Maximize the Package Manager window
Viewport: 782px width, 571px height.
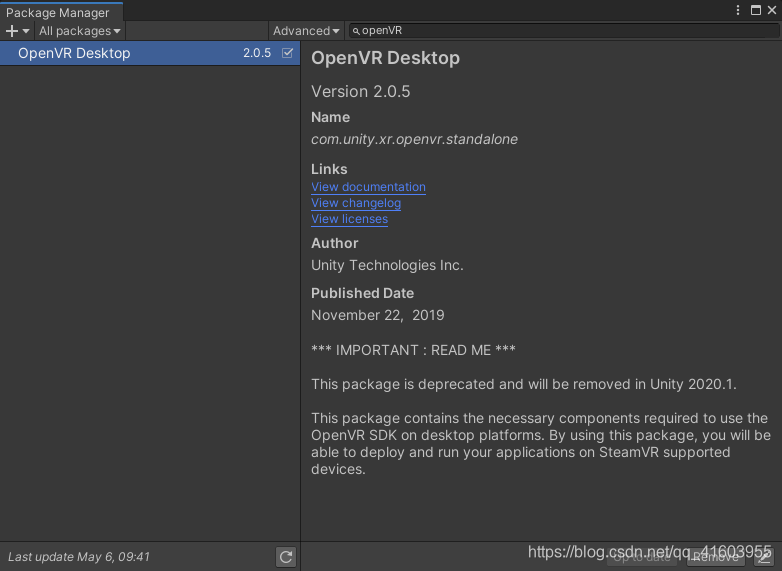tap(756, 10)
